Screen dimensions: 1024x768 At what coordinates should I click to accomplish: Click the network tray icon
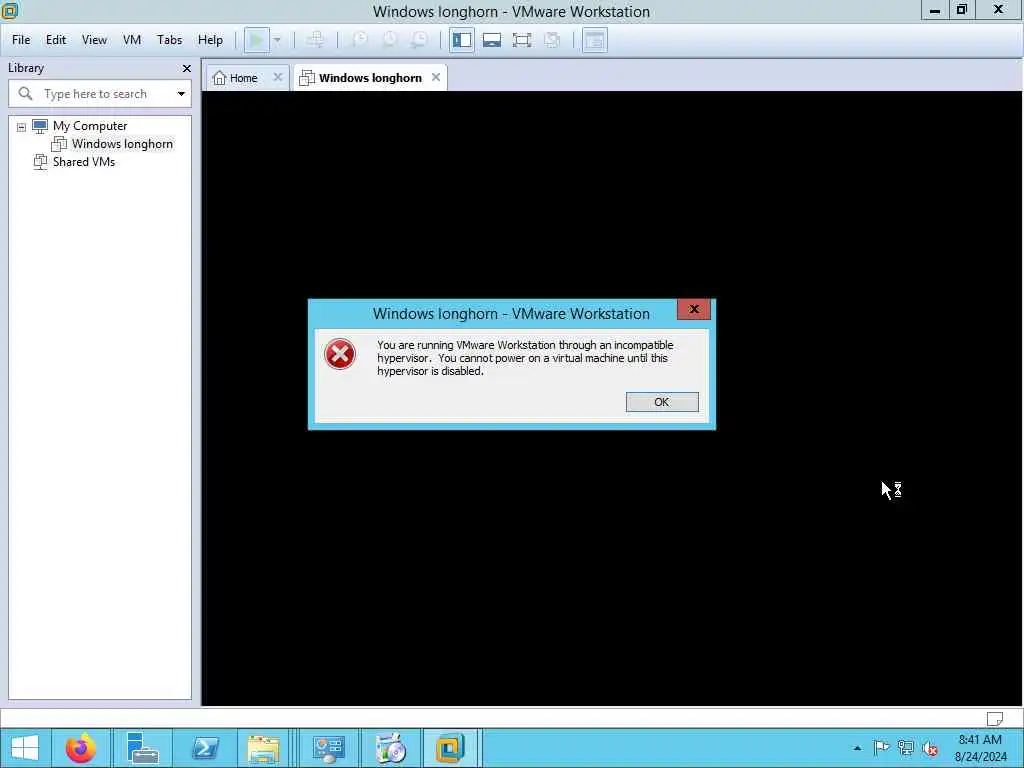point(906,748)
